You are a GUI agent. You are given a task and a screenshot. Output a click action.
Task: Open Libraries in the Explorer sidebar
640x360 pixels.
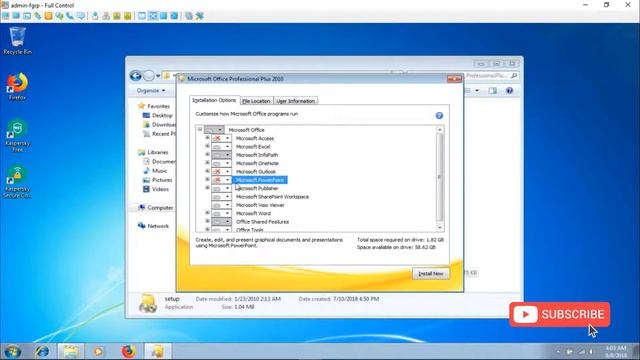coord(153,152)
